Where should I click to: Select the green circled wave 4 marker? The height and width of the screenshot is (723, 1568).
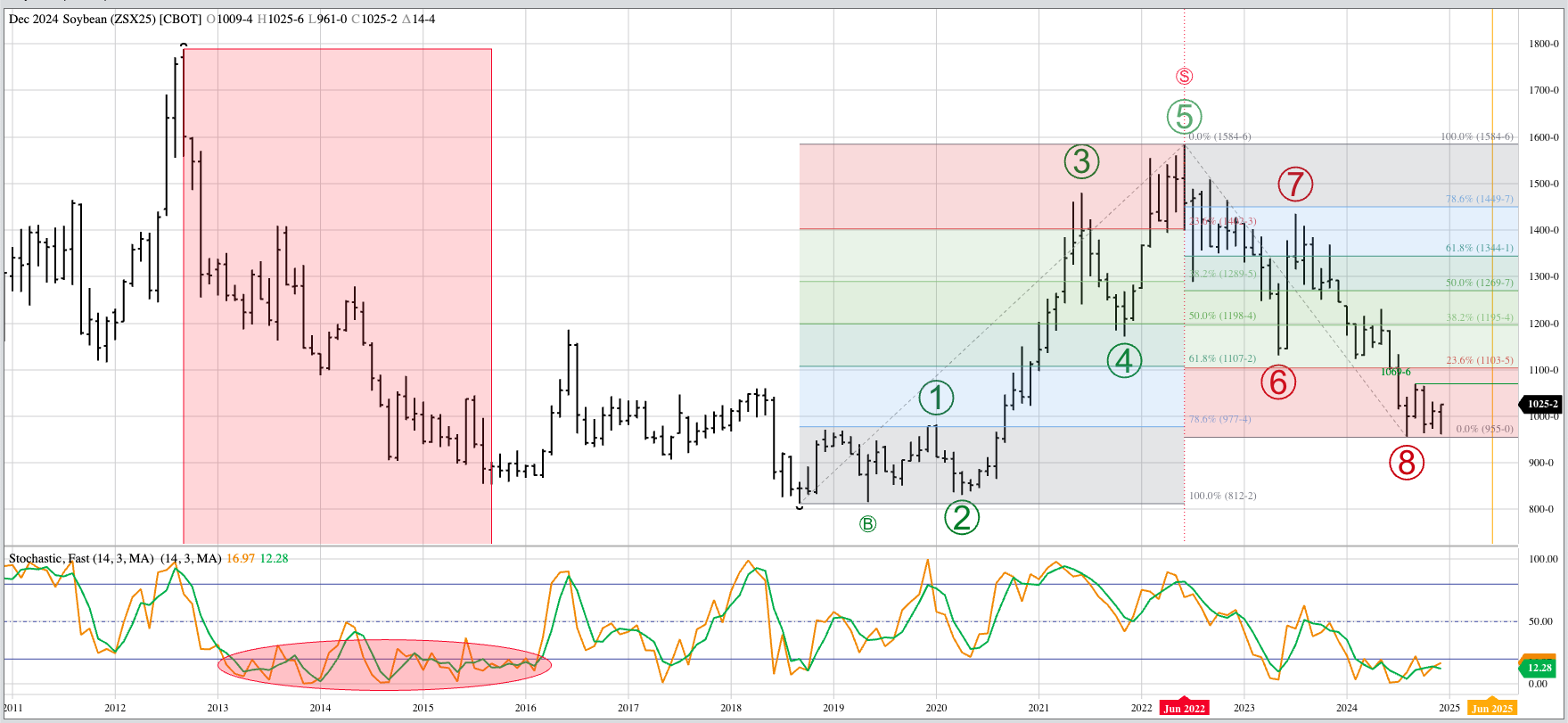(x=1124, y=360)
